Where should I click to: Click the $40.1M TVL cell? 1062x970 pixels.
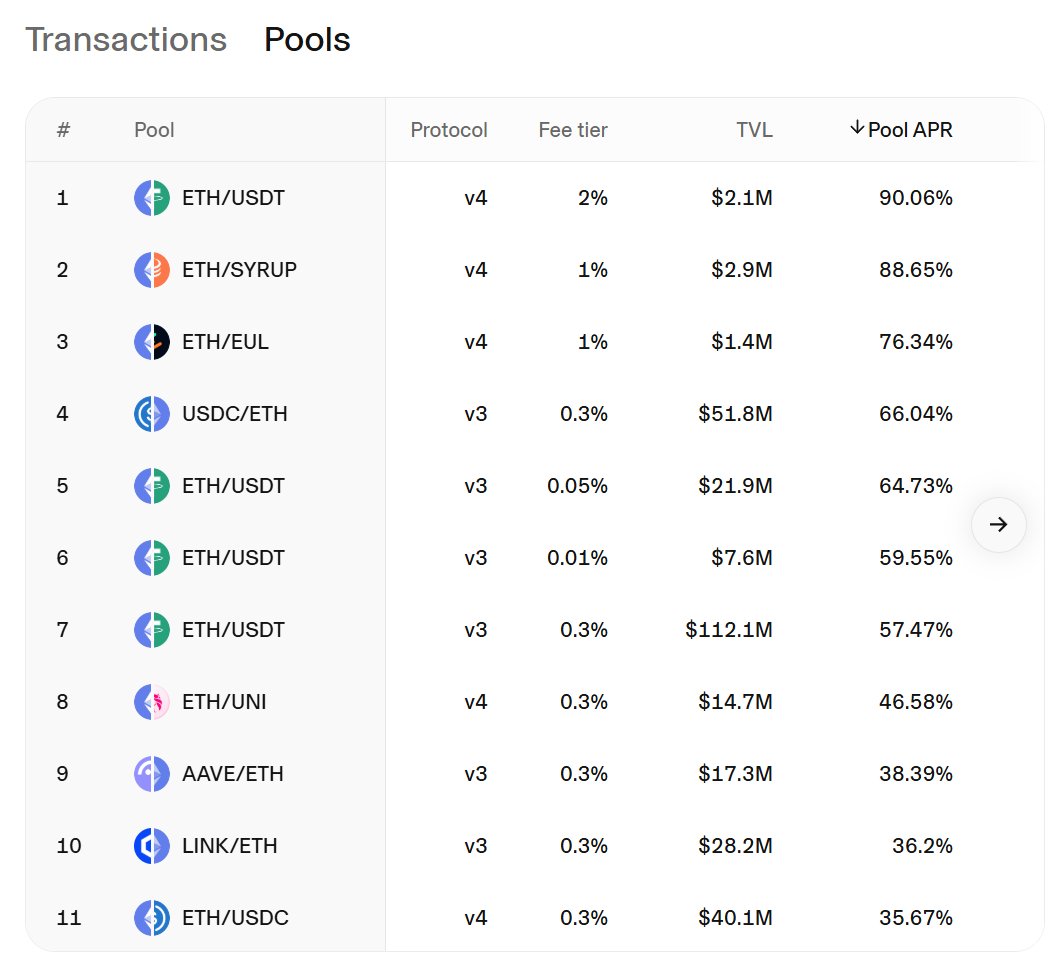click(x=736, y=918)
